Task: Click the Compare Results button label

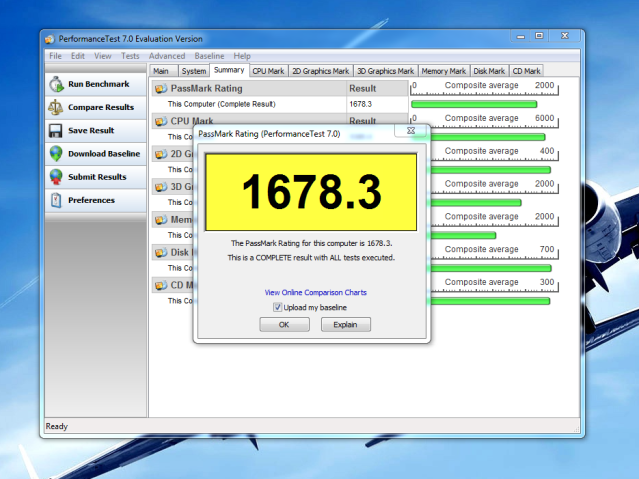Action: pos(101,107)
